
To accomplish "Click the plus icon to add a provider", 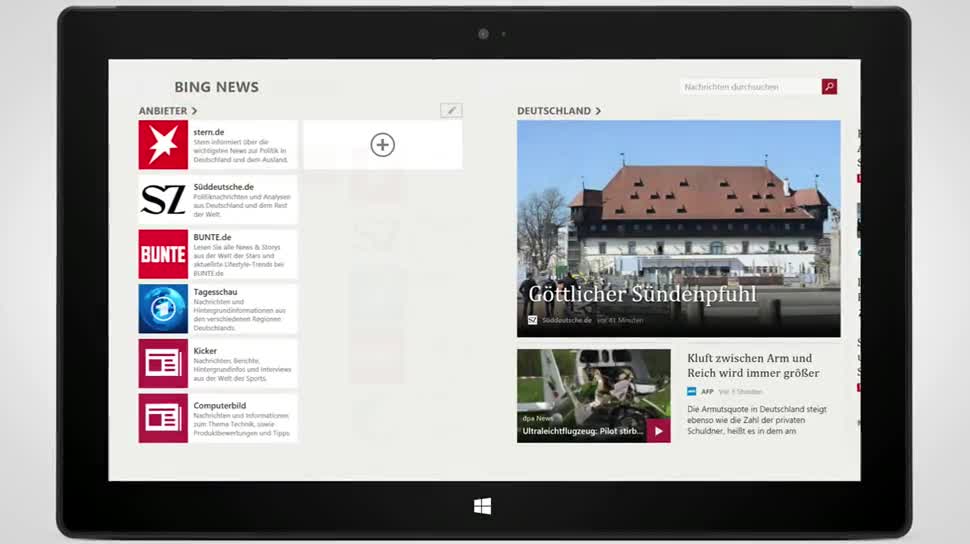I will [x=382, y=145].
